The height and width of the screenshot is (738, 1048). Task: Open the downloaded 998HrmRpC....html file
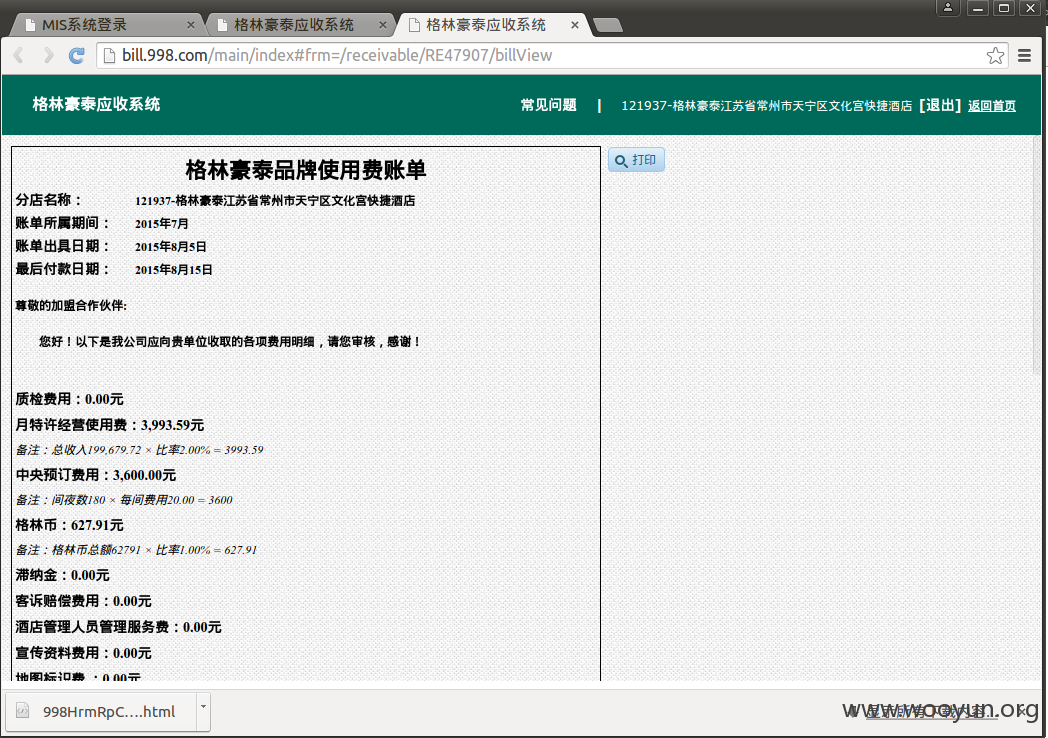pyautogui.click(x=100, y=711)
